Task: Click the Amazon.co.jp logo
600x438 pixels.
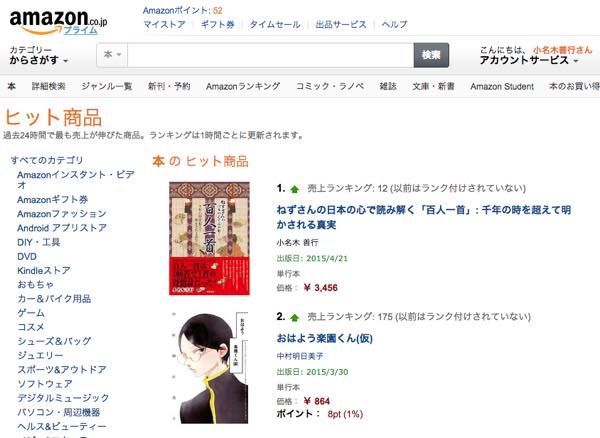Action: click(x=58, y=20)
